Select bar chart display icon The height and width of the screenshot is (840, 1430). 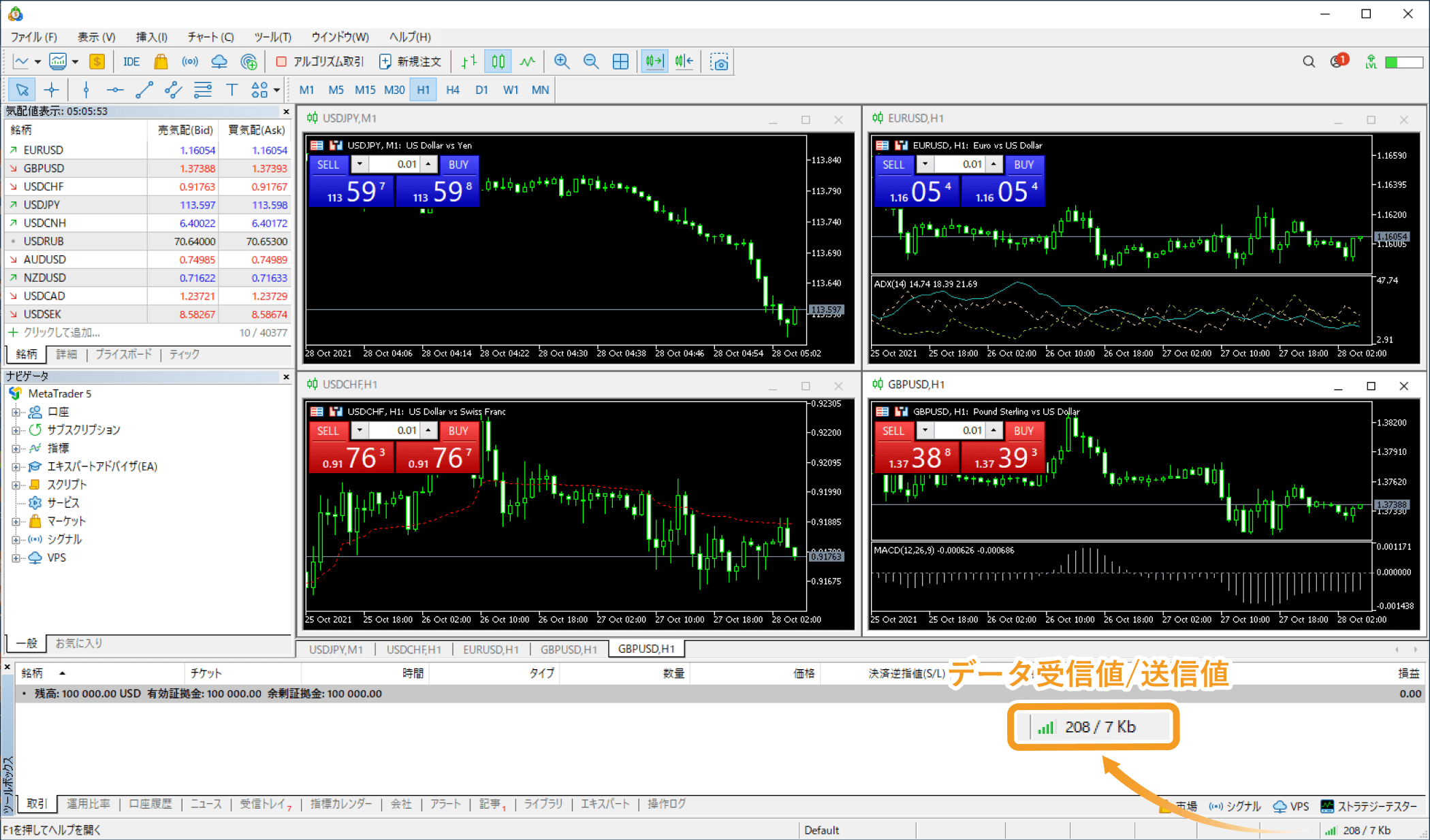pos(468,62)
